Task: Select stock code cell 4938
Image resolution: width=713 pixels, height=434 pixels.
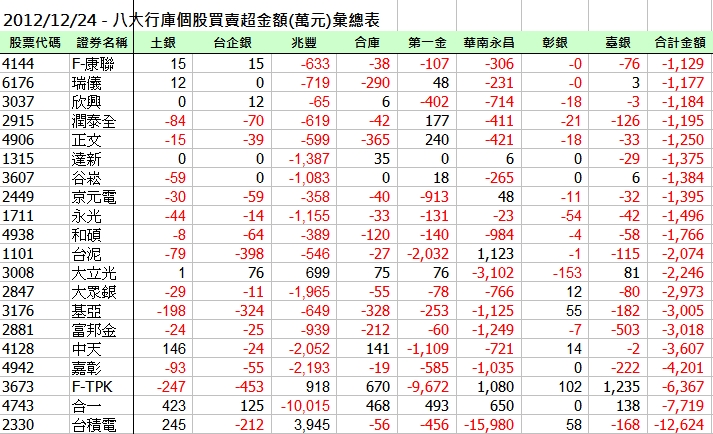Action: point(18,235)
